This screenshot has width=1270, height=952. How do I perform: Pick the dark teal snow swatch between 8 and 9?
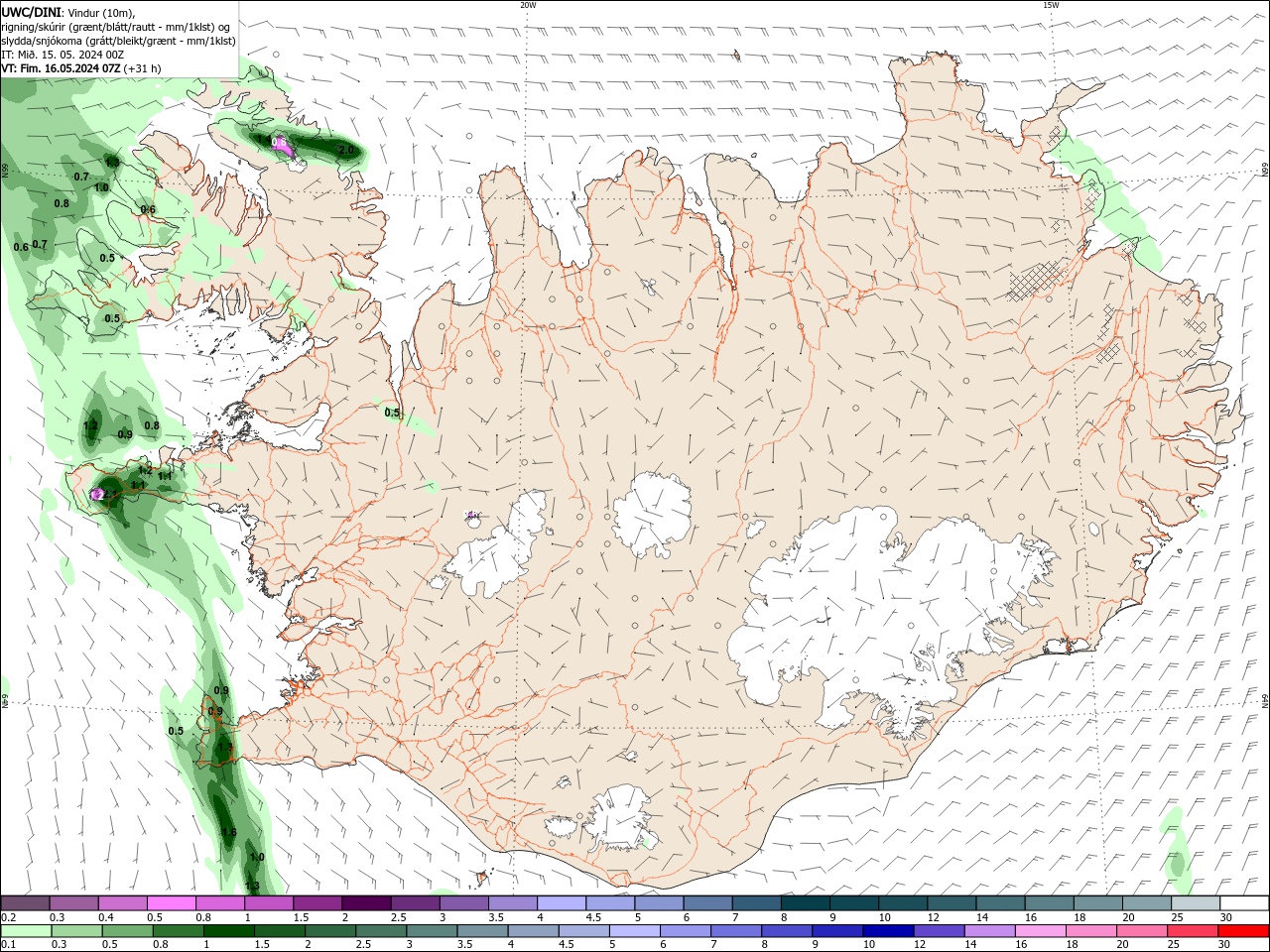[x=806, y=903]
